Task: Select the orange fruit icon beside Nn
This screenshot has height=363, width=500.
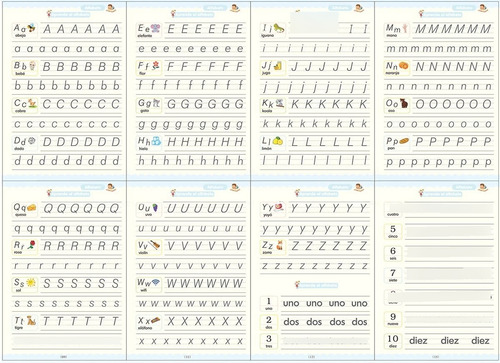Action: (404, 65)
